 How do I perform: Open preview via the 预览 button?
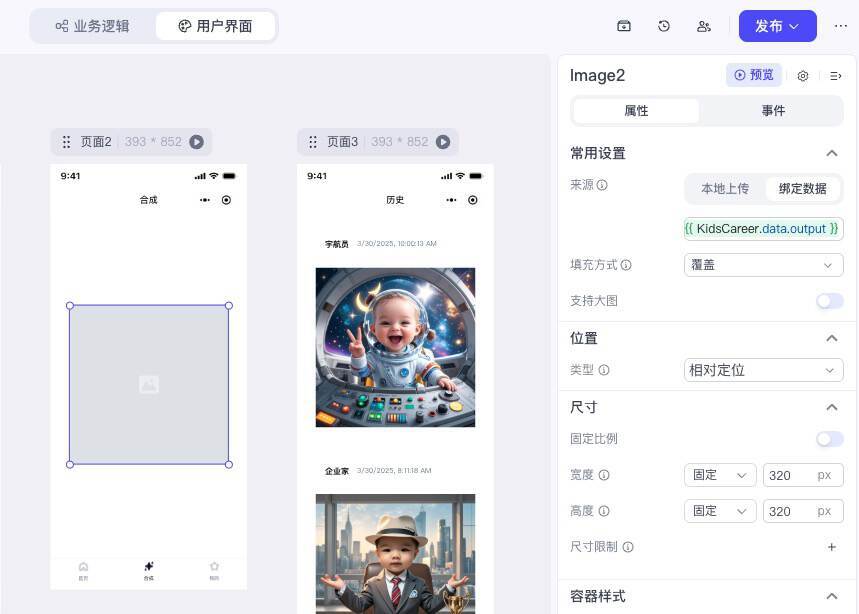point(753,75)
